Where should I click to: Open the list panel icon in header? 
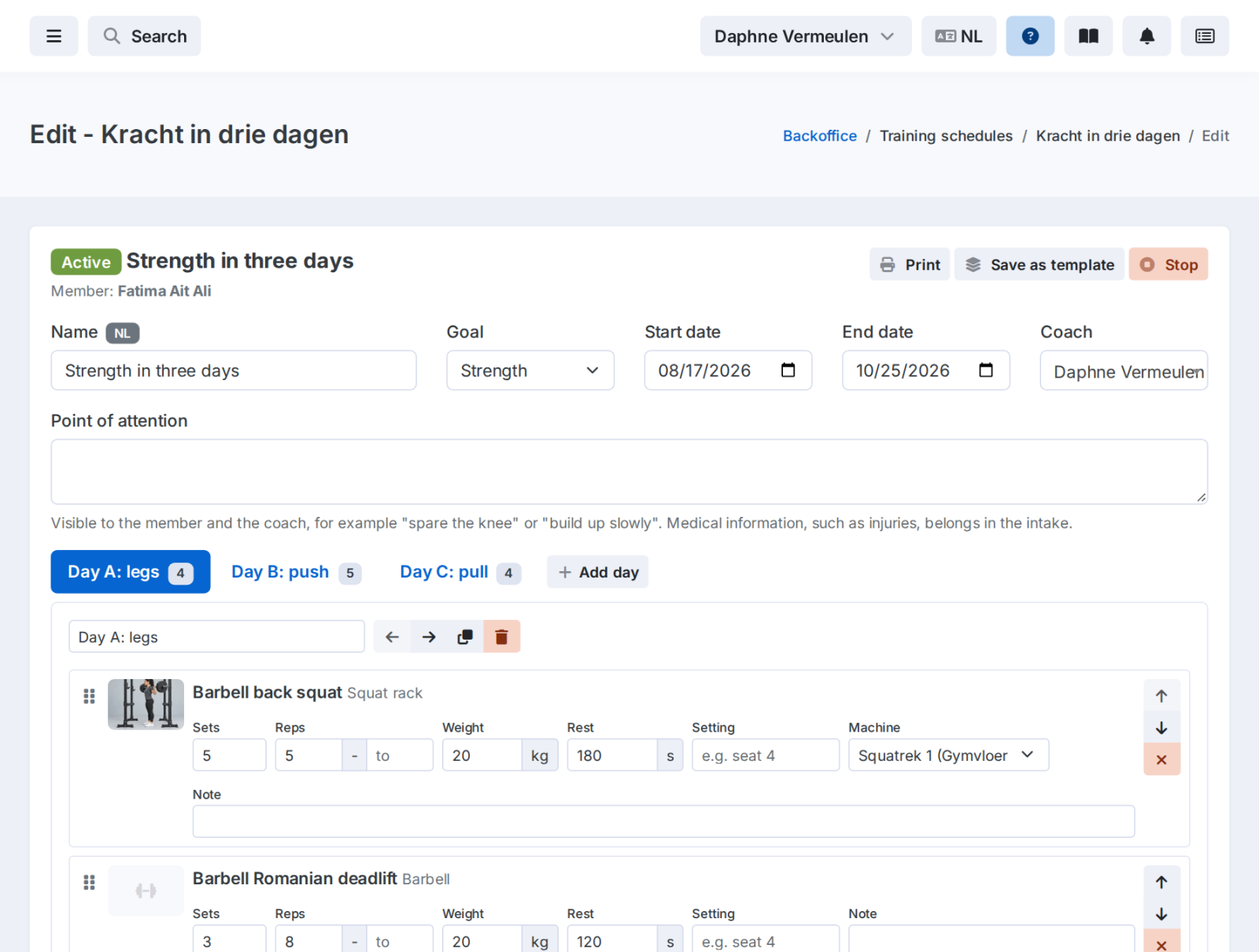[1205, 36]
